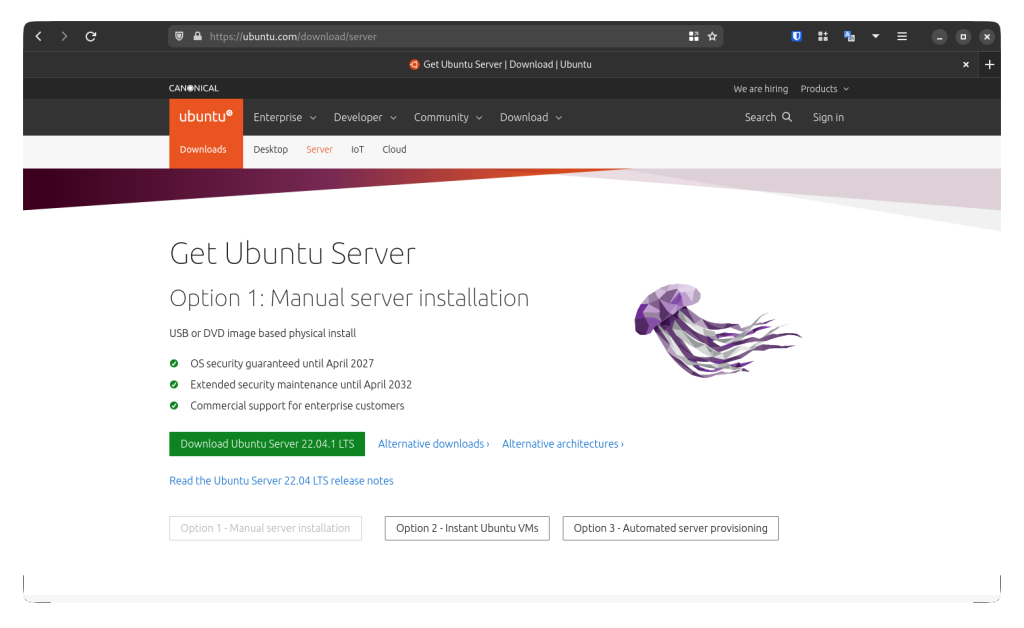
Task: Click the Canonical logo
Action: click(x=194, y=88)
